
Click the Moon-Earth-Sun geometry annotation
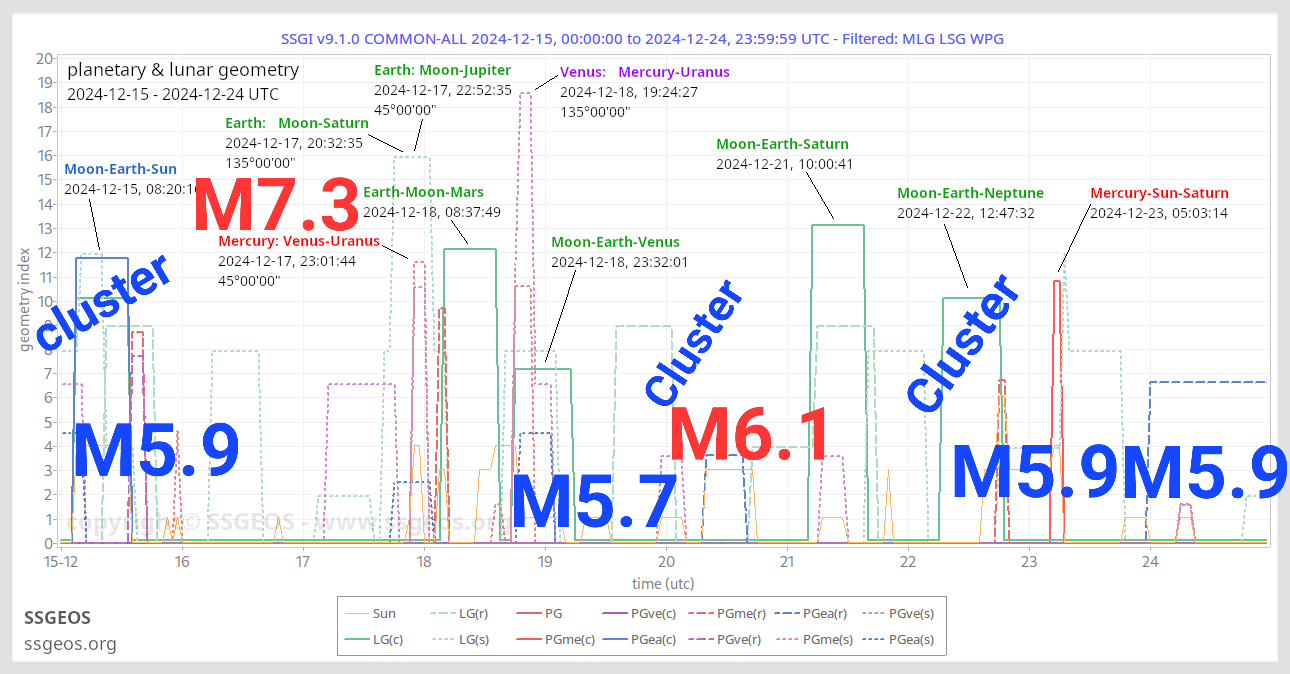coord(121,168)
